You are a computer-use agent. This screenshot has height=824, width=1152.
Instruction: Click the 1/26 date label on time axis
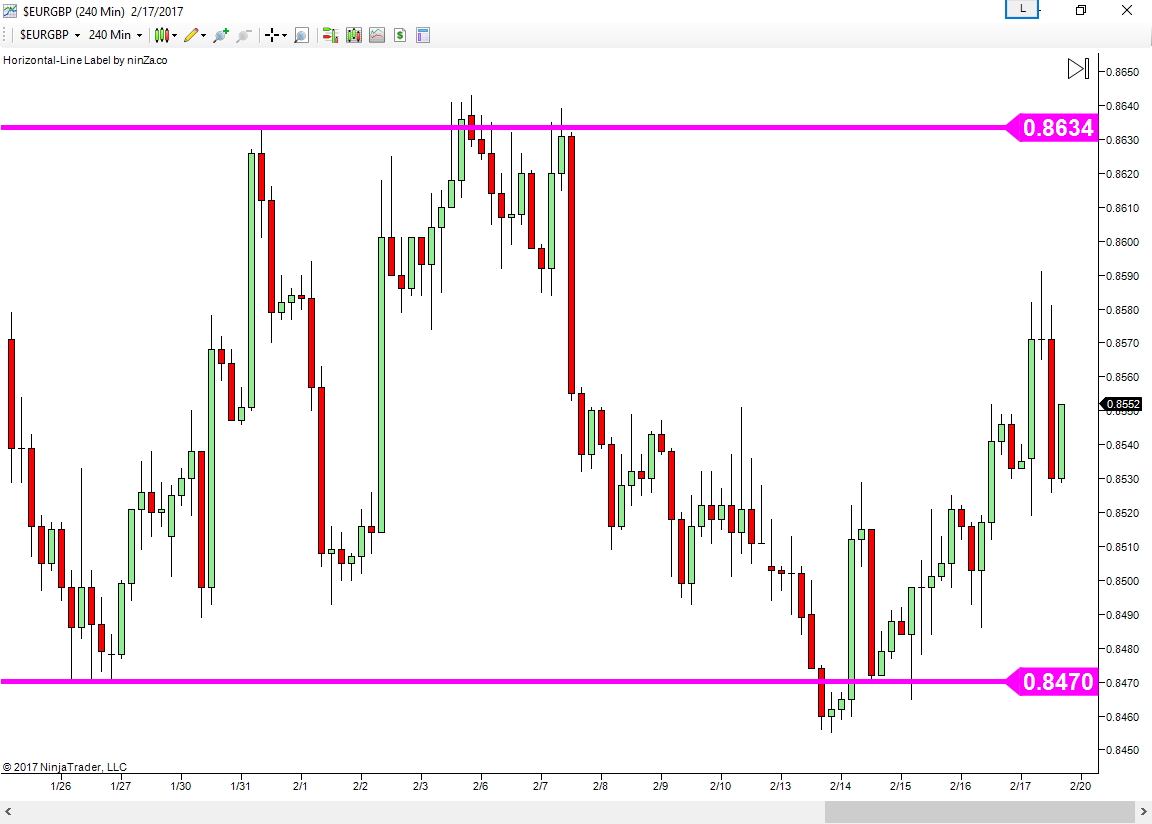point(60,786)
